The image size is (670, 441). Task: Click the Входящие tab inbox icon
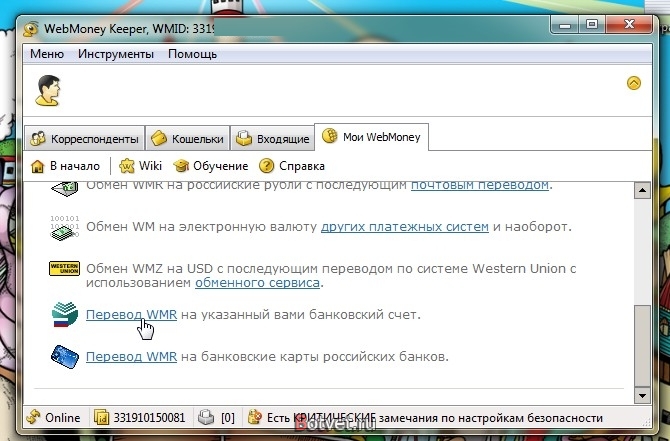click(x=244, y=138)
